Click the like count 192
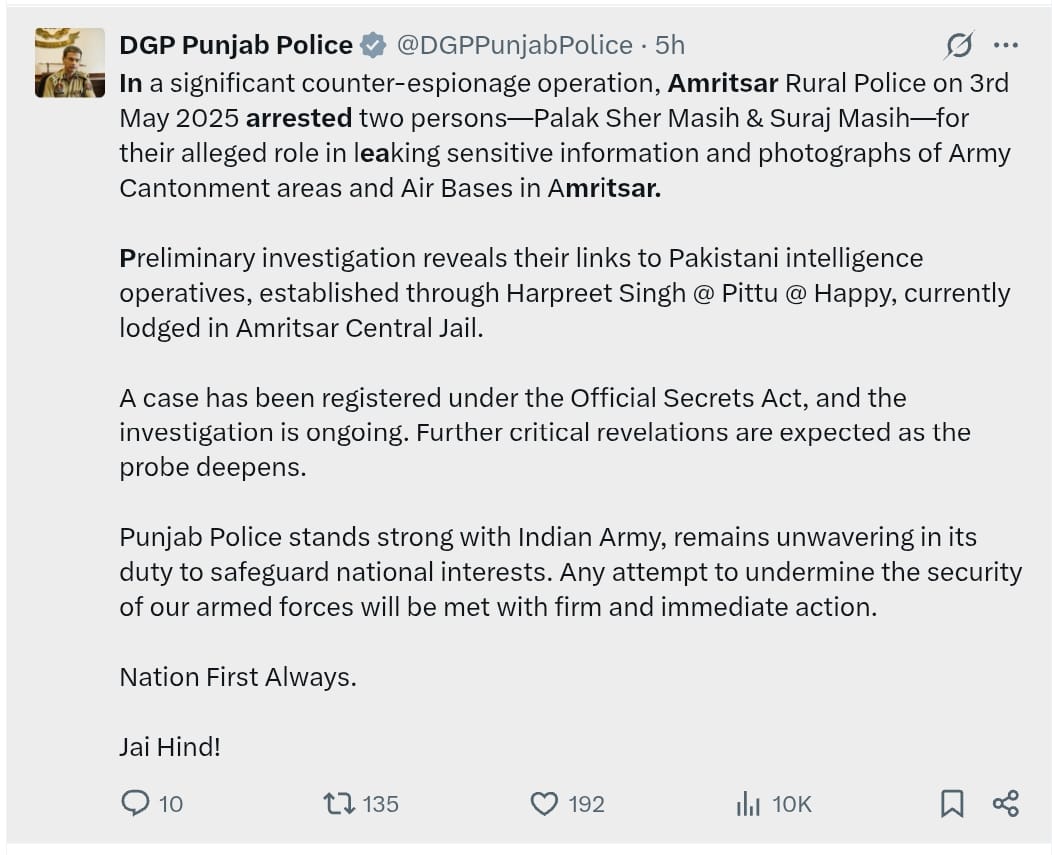1052x855 pixels. 586,804
